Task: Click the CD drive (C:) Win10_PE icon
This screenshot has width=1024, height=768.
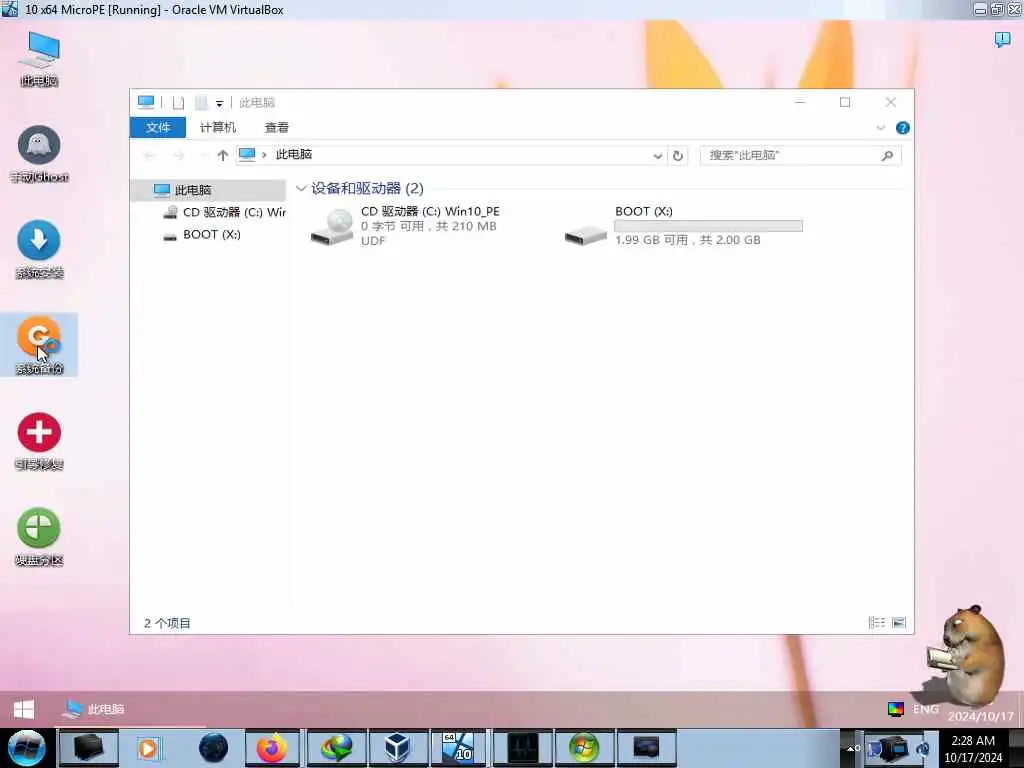Action: [x=332, y=227]
